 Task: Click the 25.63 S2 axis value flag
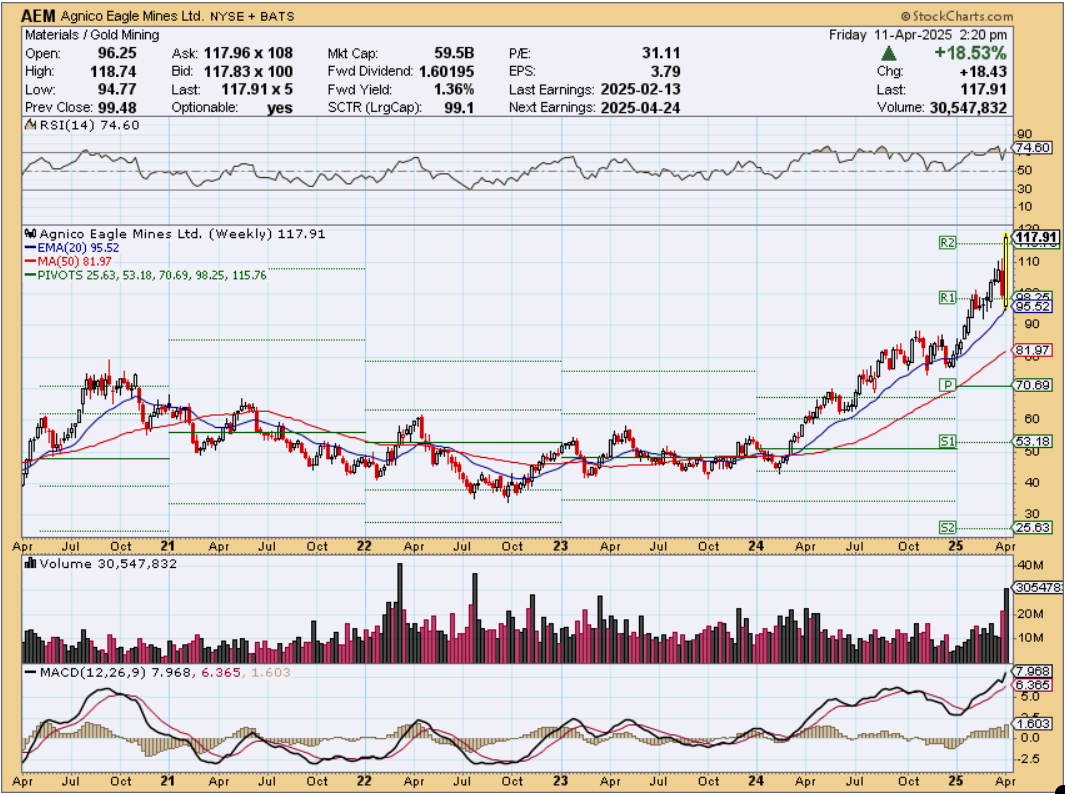(1032, 527)
